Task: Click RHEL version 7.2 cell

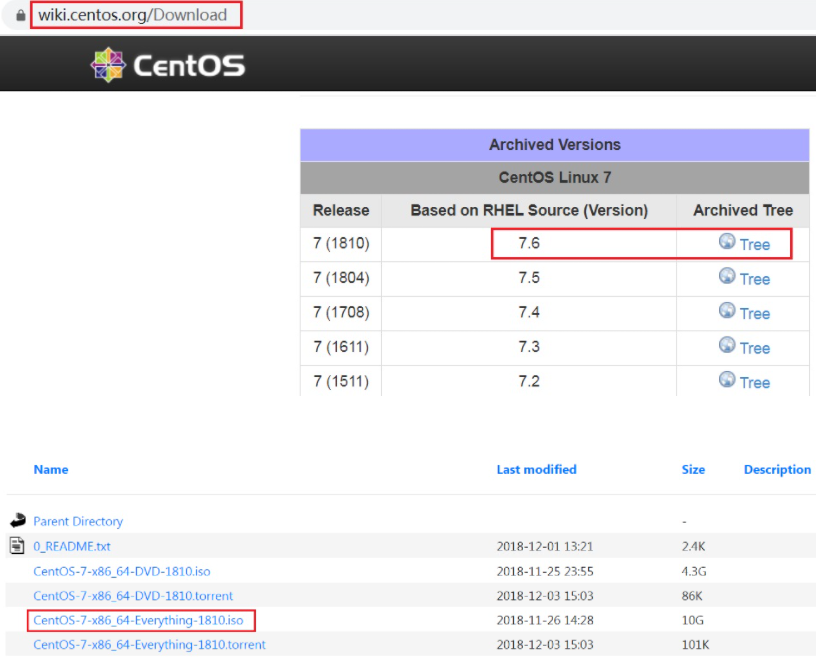Action: (529, 381)
